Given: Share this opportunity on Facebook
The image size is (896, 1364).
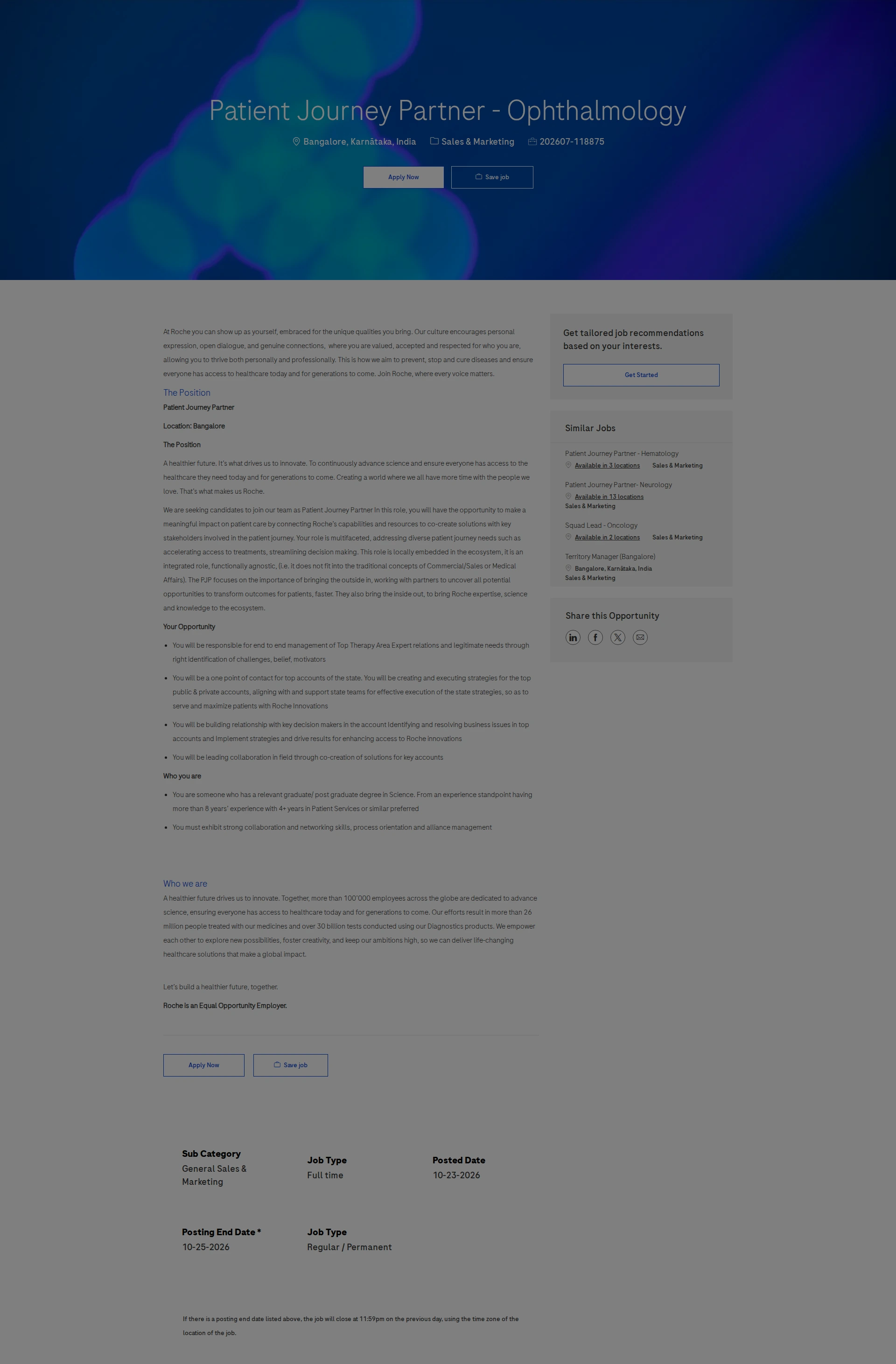Looking at the screenshot, I should point(595,637).
